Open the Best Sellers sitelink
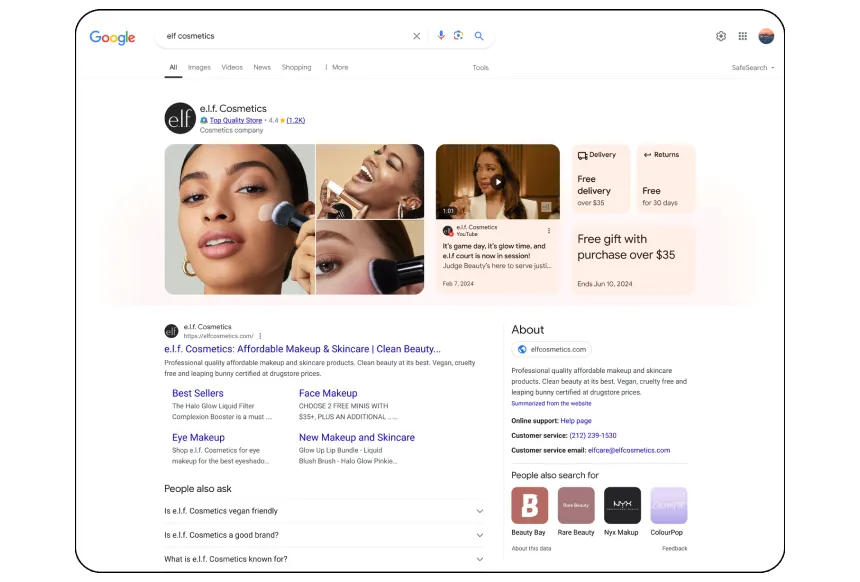The image size is (860, 582). point(198,394)
